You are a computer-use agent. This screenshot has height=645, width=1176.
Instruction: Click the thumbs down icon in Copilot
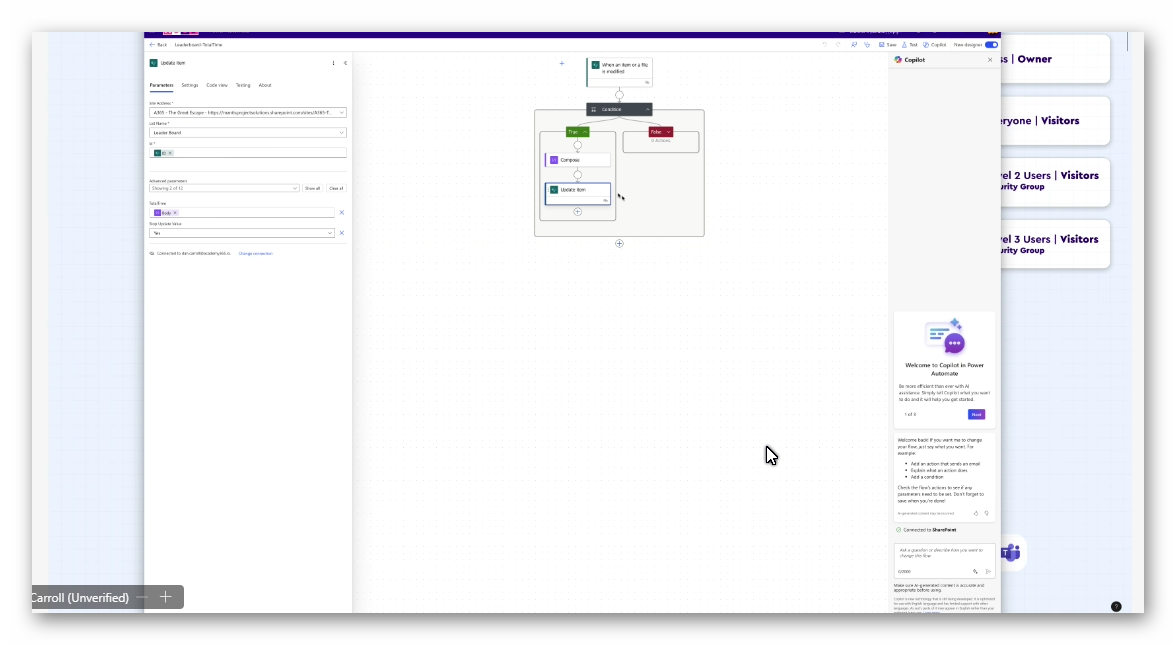[986, 514]
